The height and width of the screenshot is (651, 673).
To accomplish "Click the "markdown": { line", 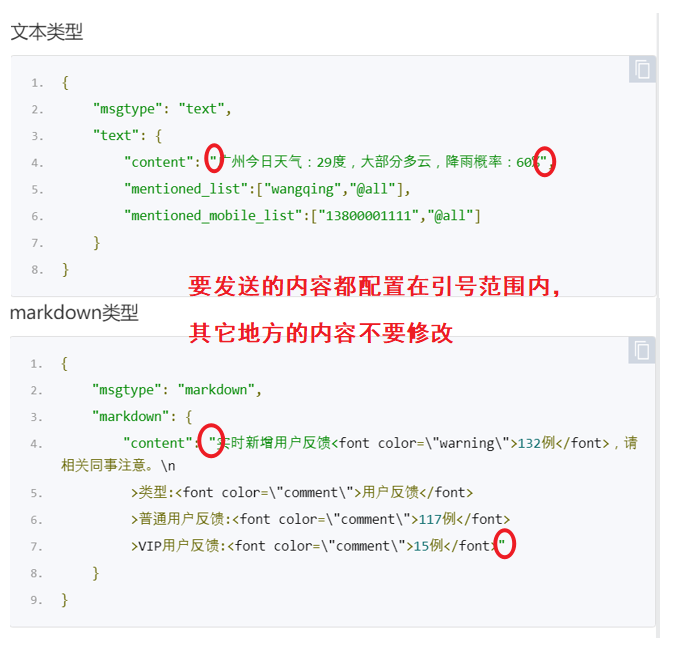I will (142, 417).
